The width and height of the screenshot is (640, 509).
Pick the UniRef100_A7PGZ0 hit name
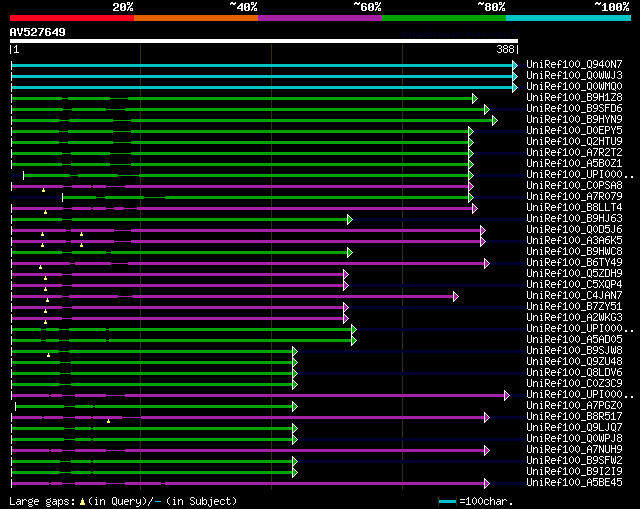click(574, 406)
